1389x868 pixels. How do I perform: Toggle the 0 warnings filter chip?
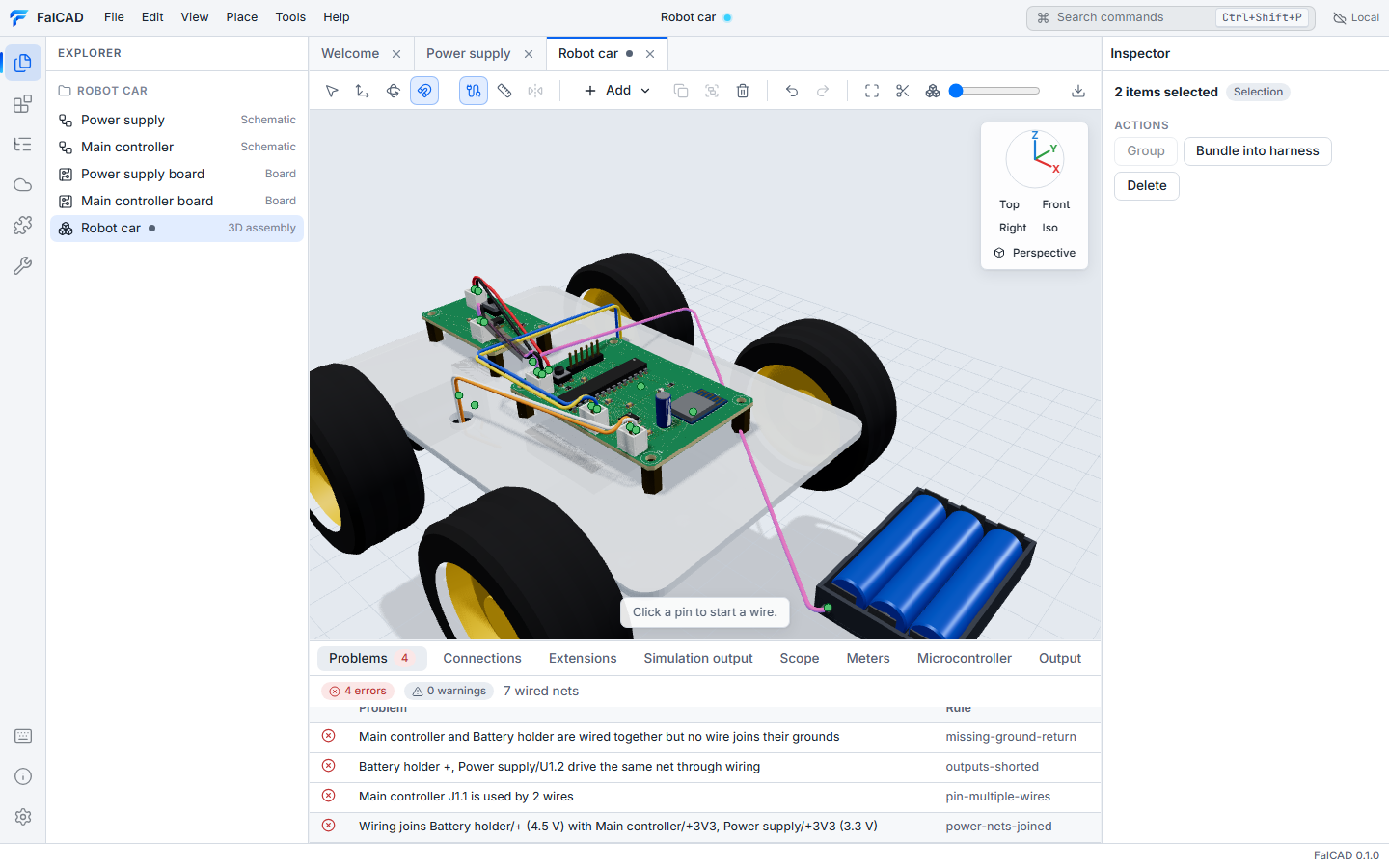coord(449,691)
